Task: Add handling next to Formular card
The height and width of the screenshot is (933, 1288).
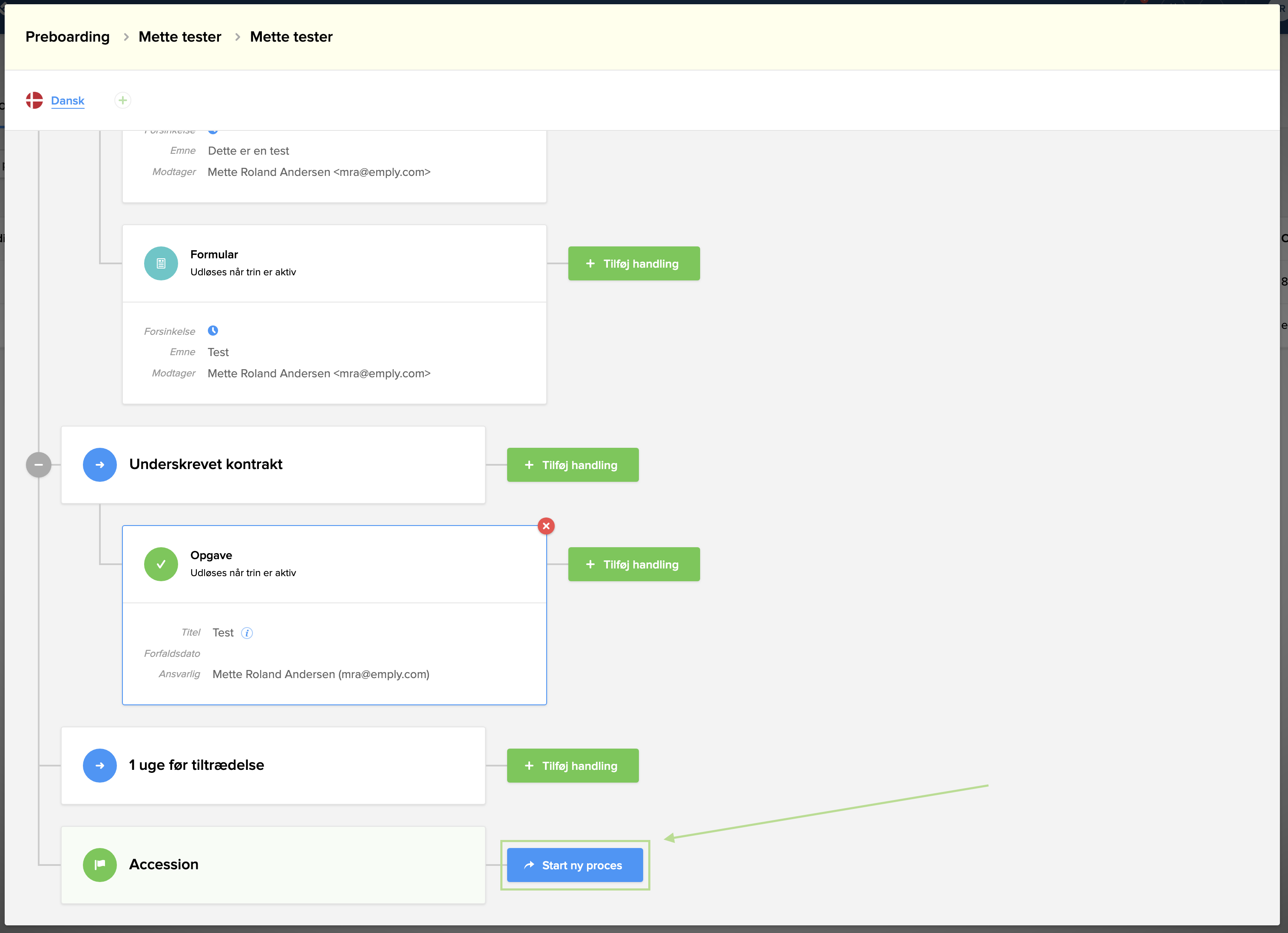Action: tap(634, 263)
